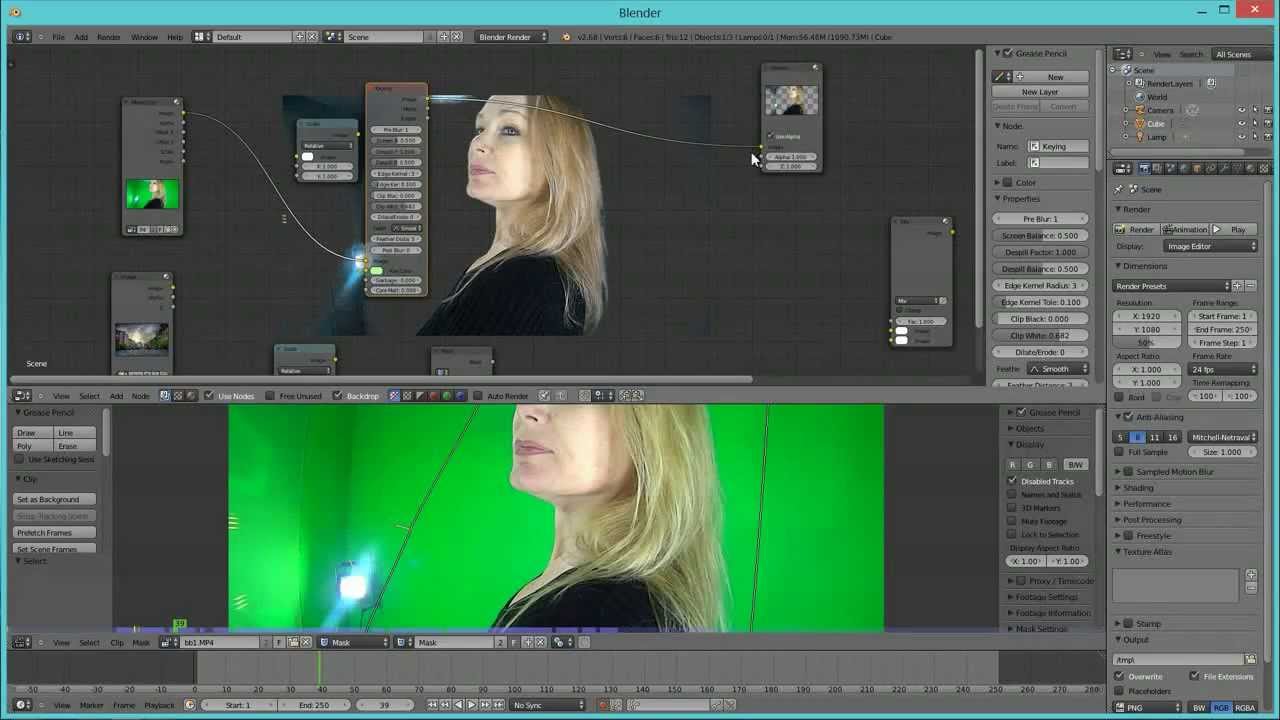1280x720 pixels.
Task: Toggle Camera visibility eye in outliner
Action: click(1242, 110)
